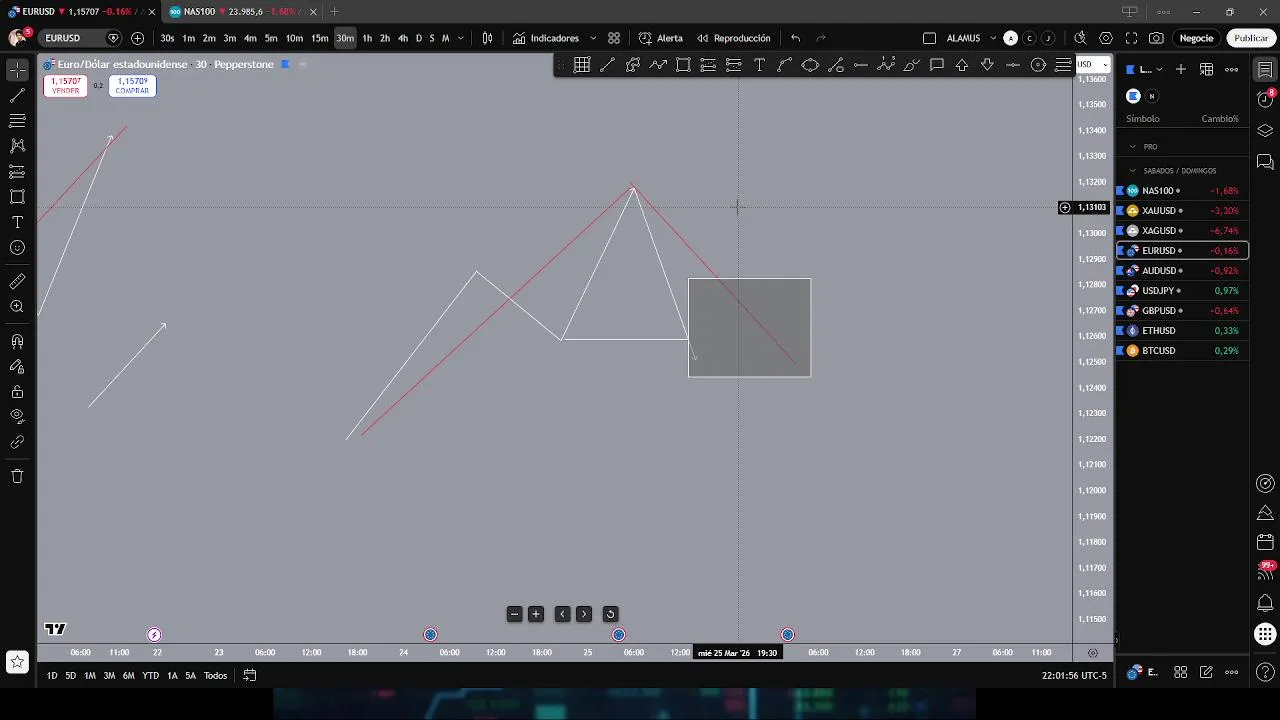The height and width of the screenshot is (720, 1280).
Task: Select the Todos date range
Action: 215,676
